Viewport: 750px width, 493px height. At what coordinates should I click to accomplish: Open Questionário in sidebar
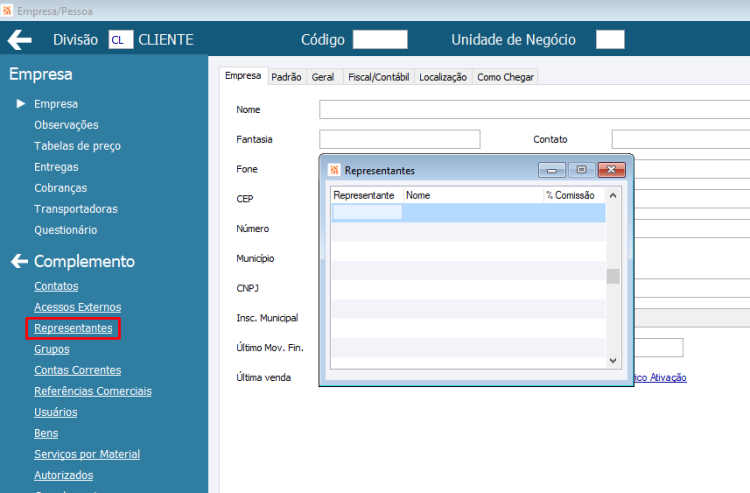66,230
